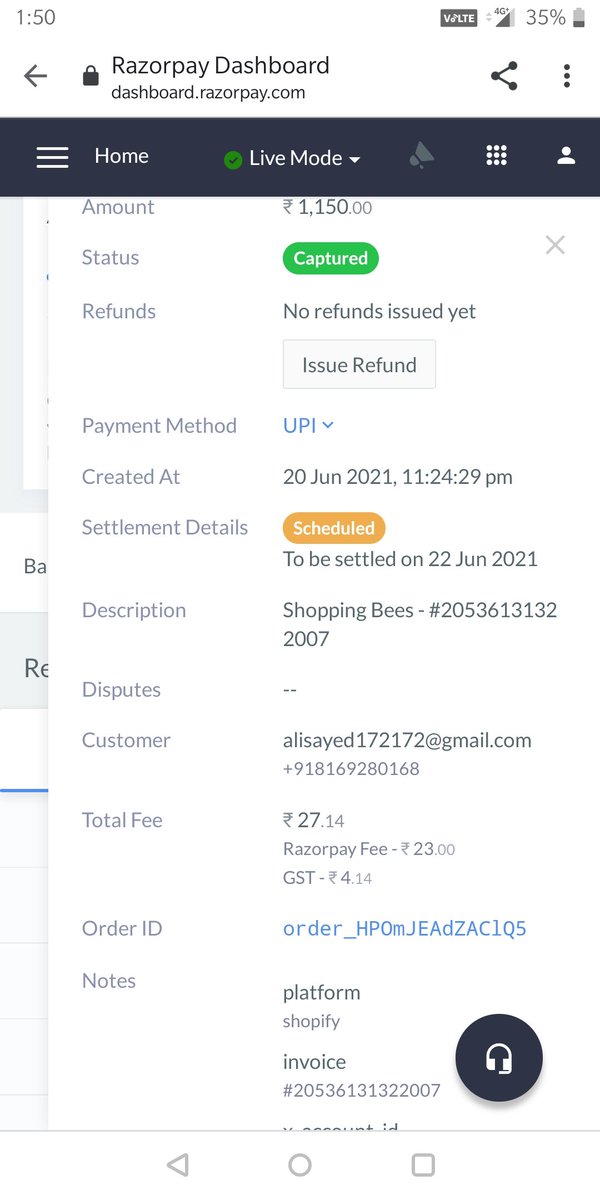Tap the Notes label
This screenshot has width=600, height=1200.
pos(109,981)
